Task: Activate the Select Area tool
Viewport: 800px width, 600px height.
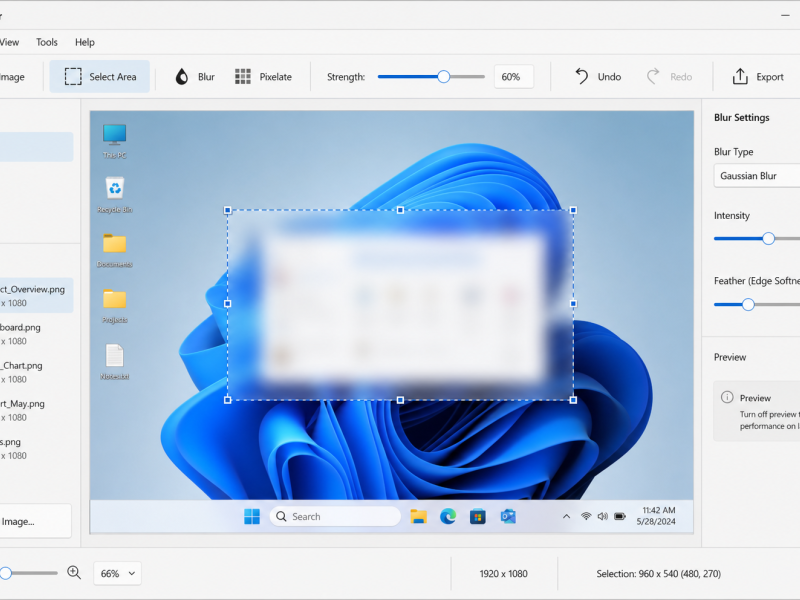Action: click(x=100, y=77)
